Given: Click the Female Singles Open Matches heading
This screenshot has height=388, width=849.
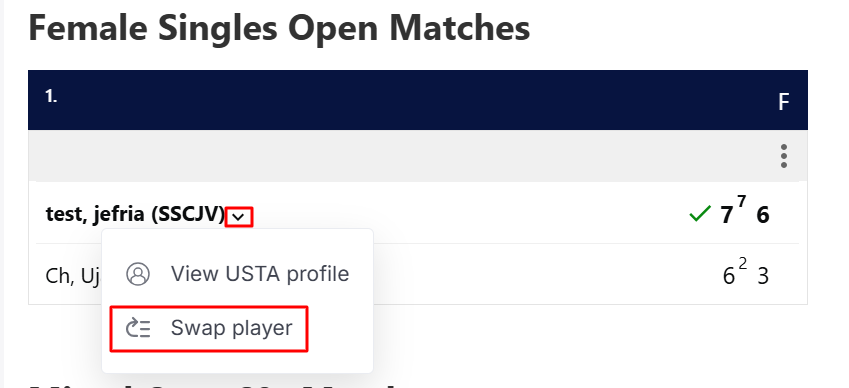Looking at the screenshot, I should [279, 28].
